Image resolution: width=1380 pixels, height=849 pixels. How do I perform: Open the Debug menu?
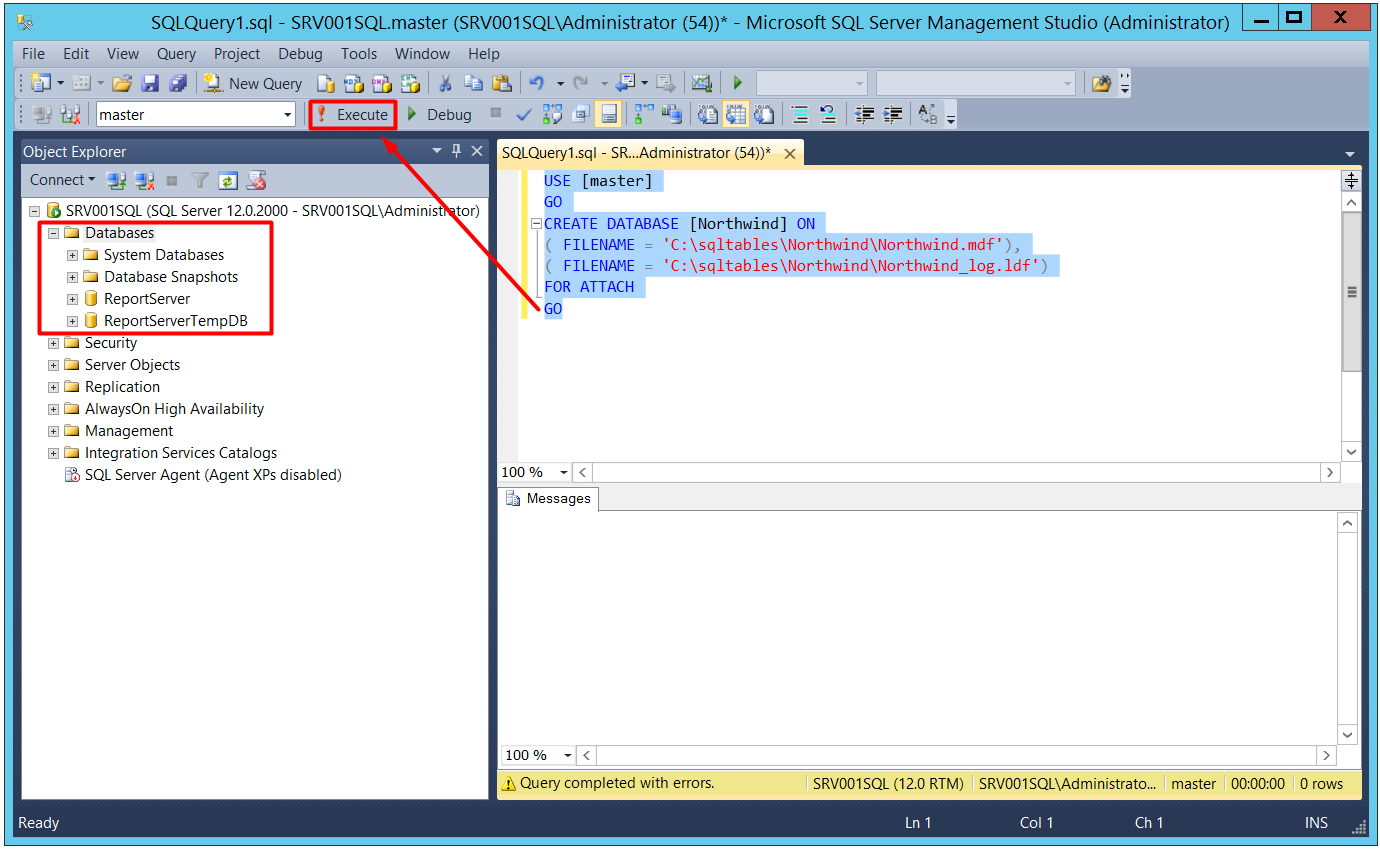300,54
